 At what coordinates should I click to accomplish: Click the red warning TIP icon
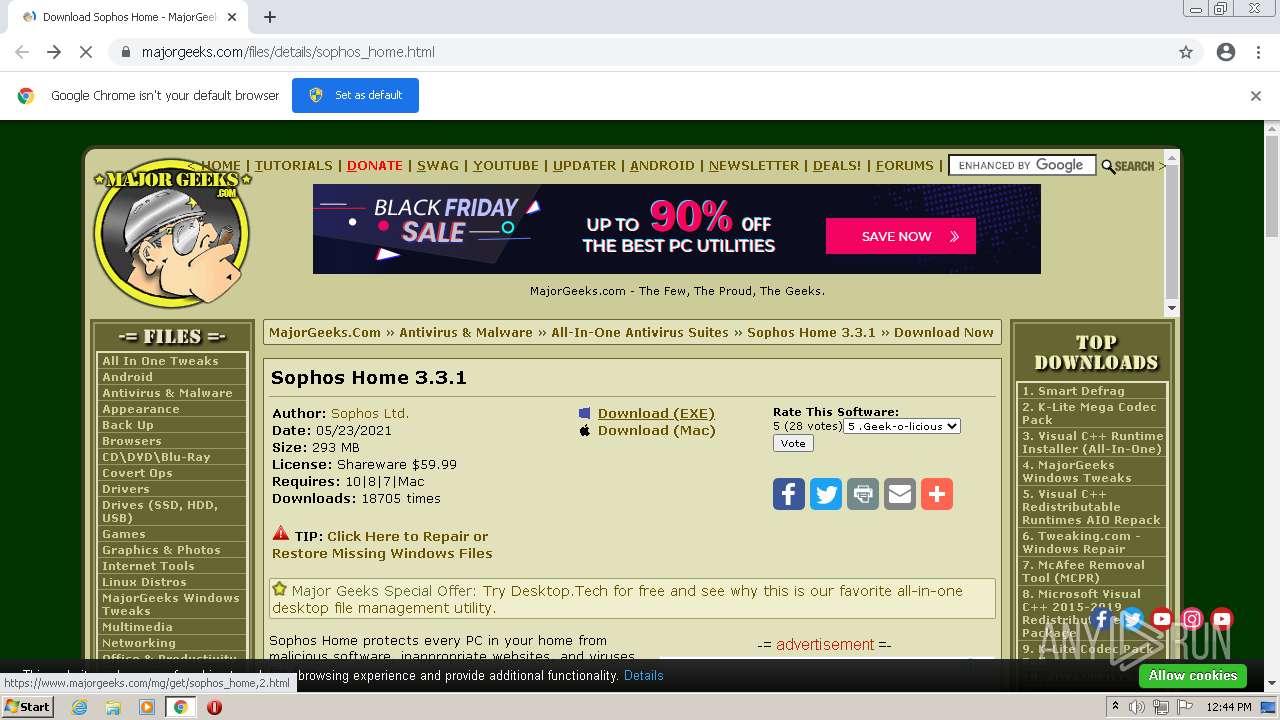click(x=281, y=535)
